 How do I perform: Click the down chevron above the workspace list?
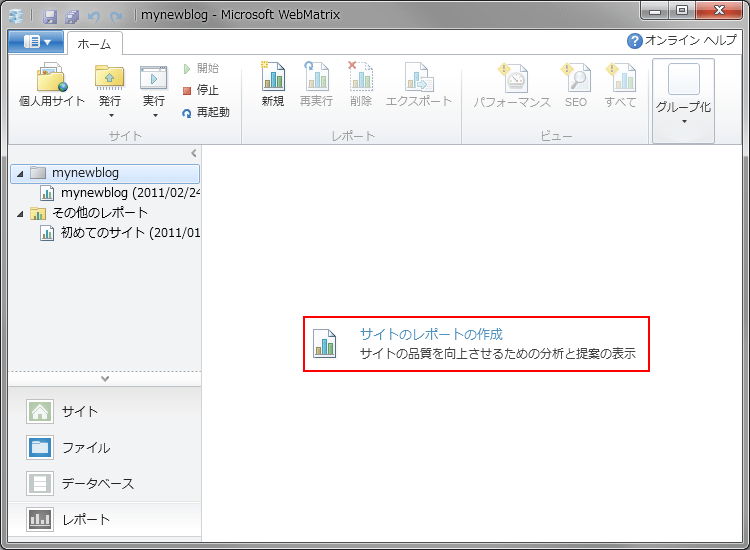[105, 379]
